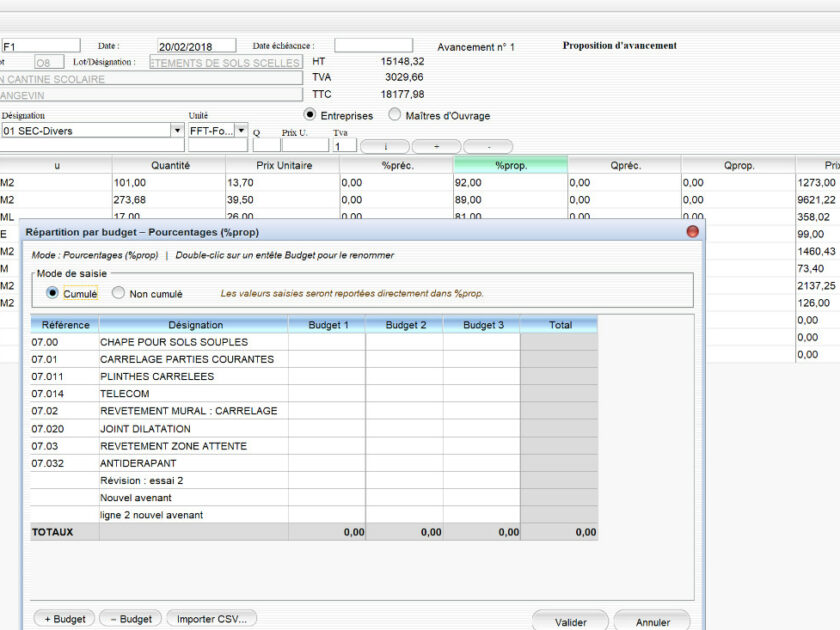Click the F1 input field
The height and width of the screenshot is (630, 840).
pos(41,46)
